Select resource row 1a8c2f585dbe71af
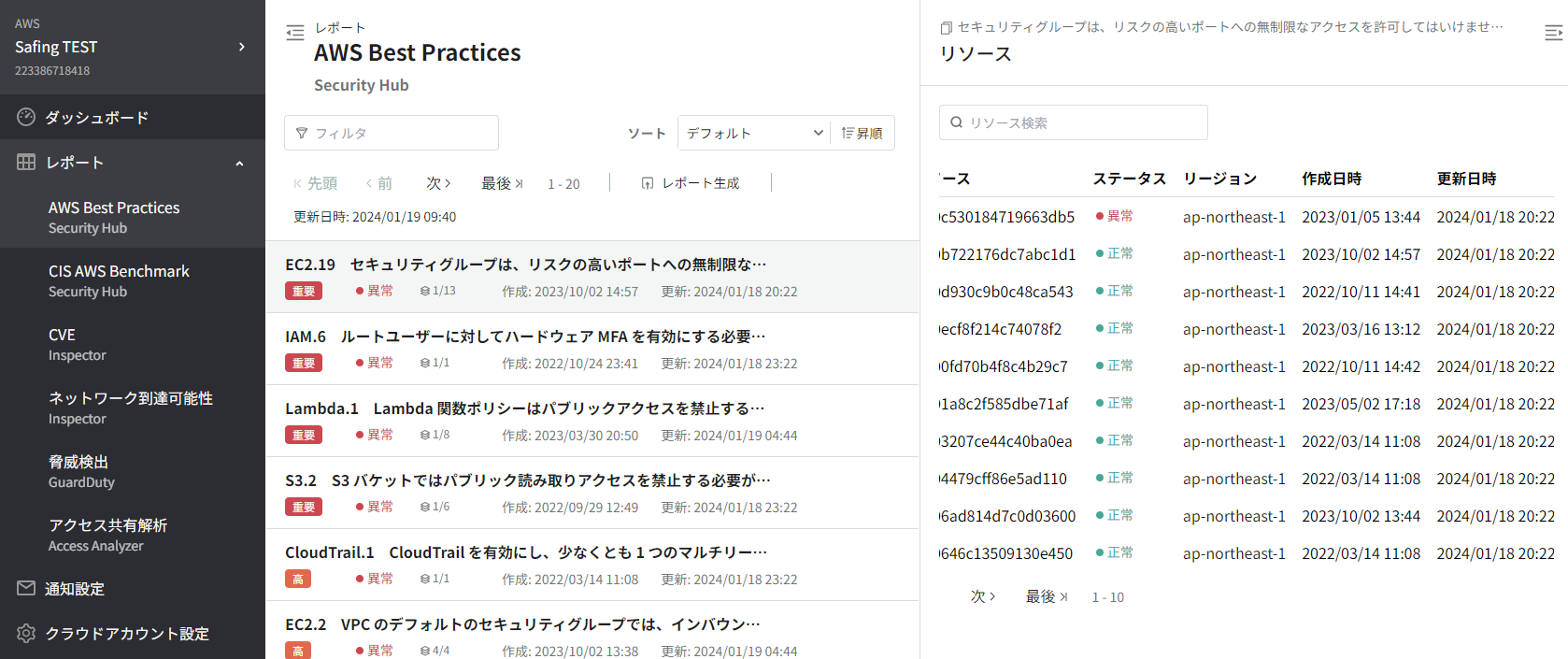The height and width of the screenshot is (659, 1568). pos(1247,404)
